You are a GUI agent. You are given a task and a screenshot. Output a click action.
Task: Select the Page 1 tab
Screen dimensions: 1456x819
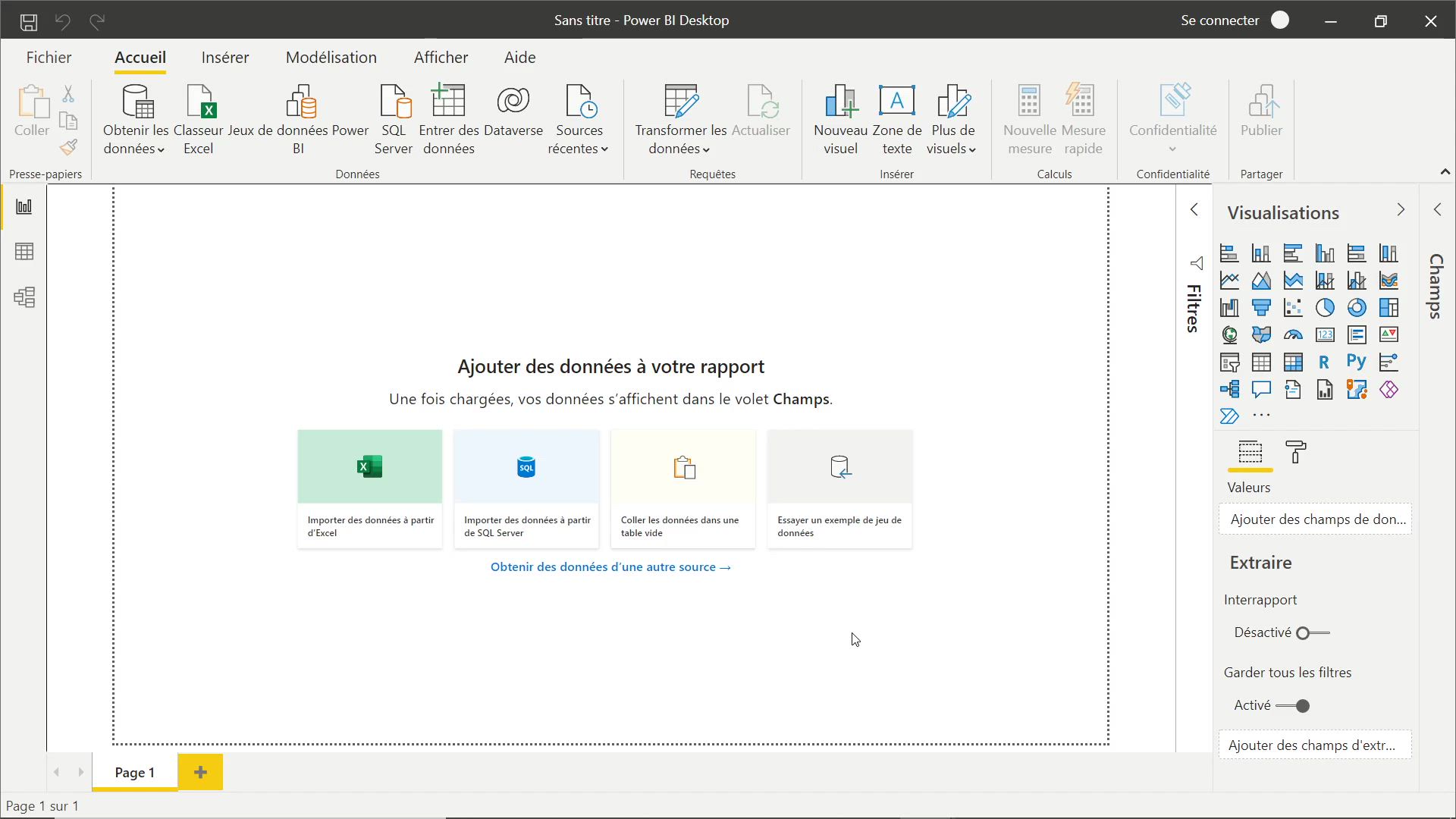[x=135, y=772]
